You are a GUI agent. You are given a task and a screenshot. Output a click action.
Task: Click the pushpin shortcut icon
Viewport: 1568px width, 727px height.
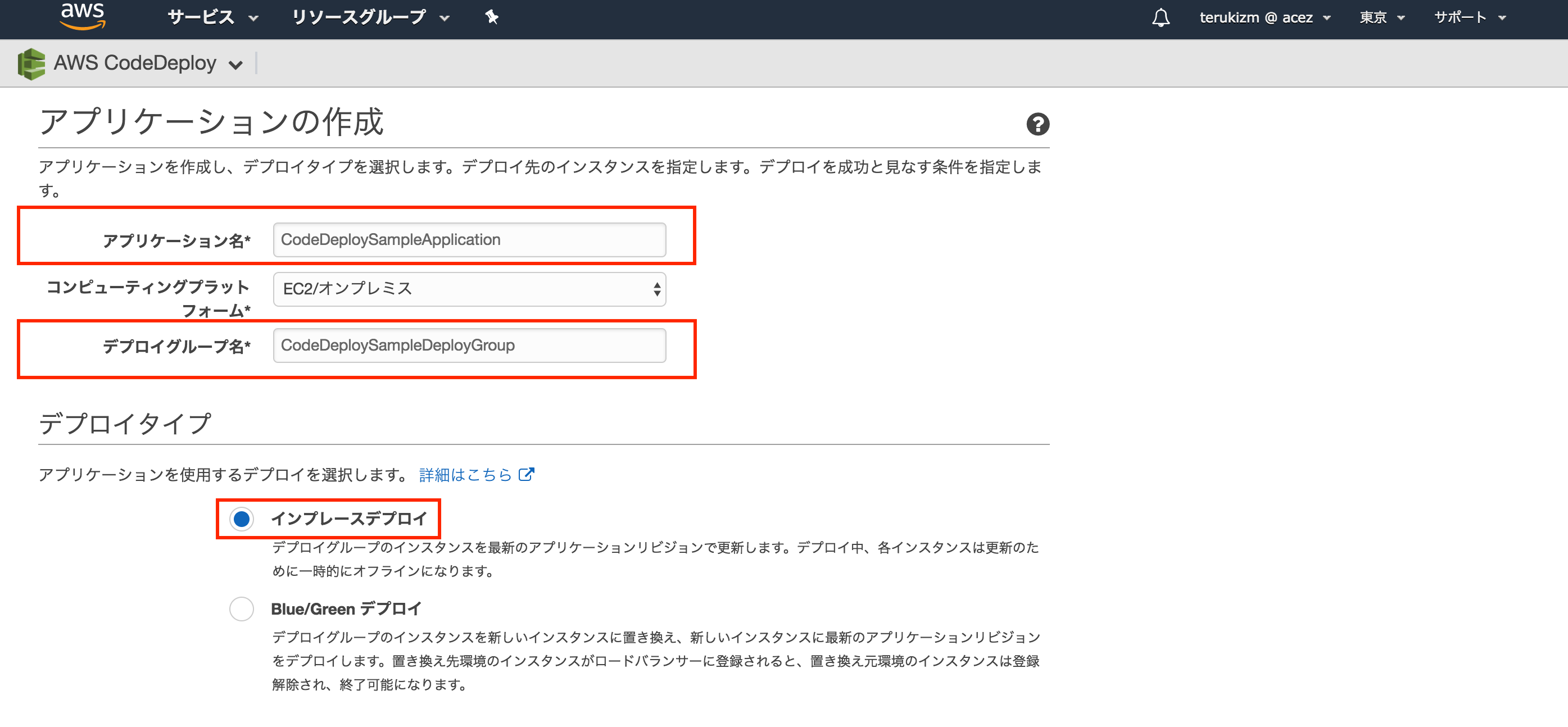click(x=492, y=17)
